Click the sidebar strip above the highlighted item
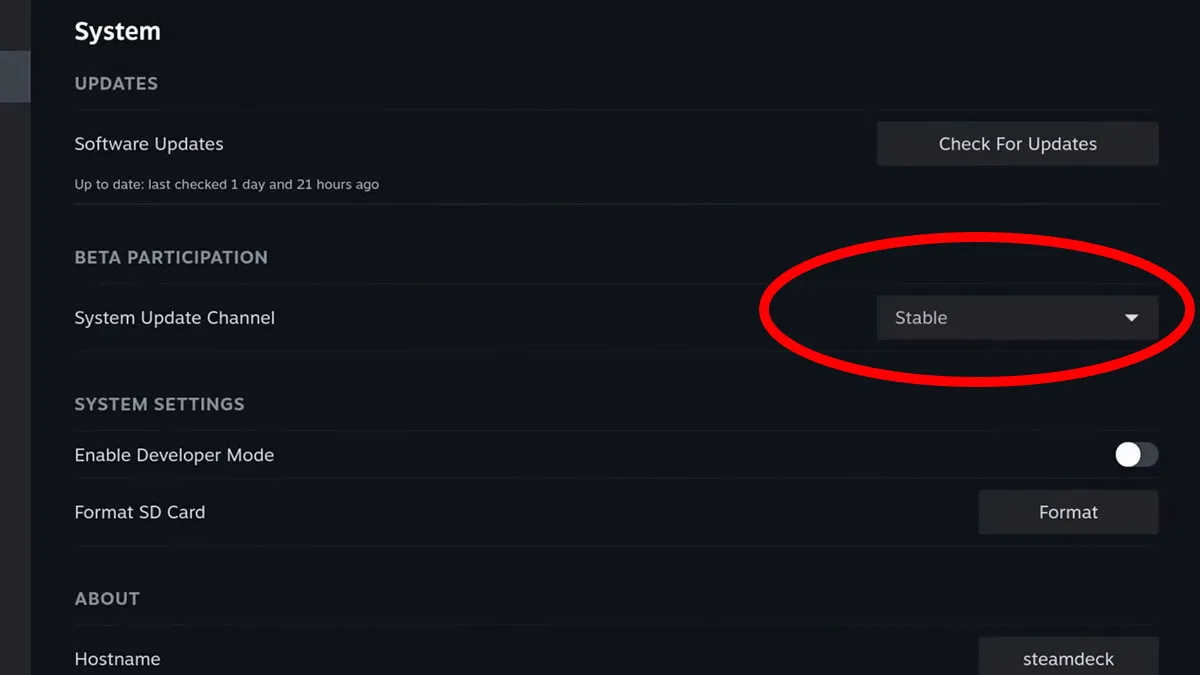Image resolution: width=1200 pixels, height=675 pixels. (x=14, y=24)
